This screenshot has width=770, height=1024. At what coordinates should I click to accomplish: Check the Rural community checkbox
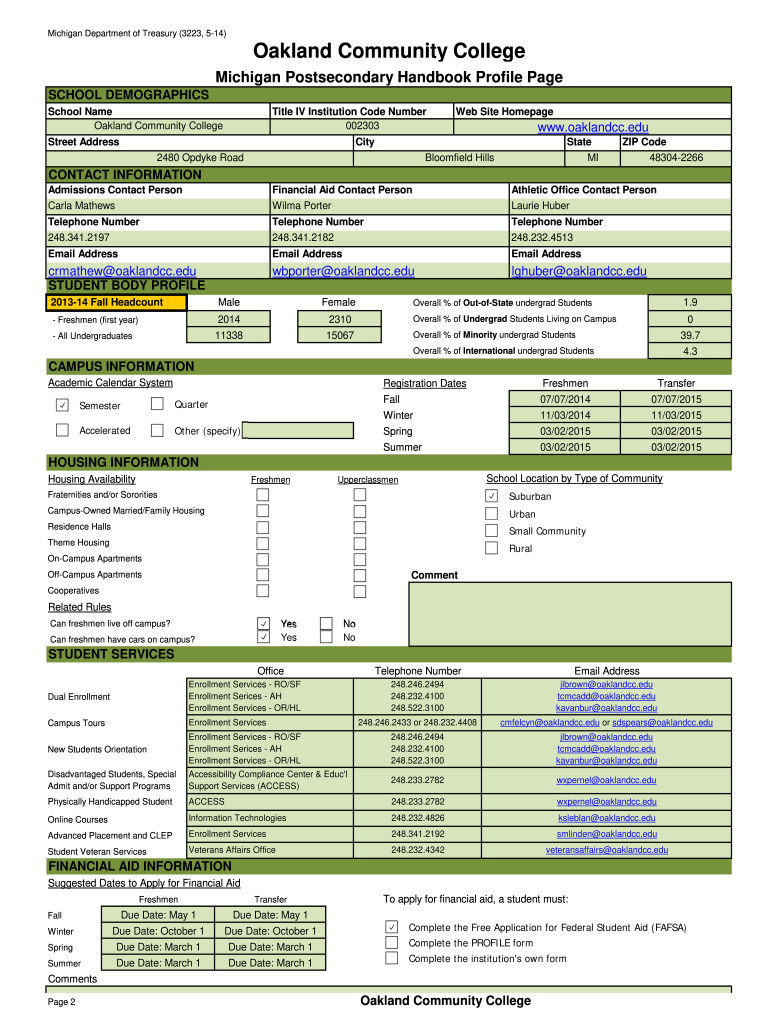coord(491,548)
